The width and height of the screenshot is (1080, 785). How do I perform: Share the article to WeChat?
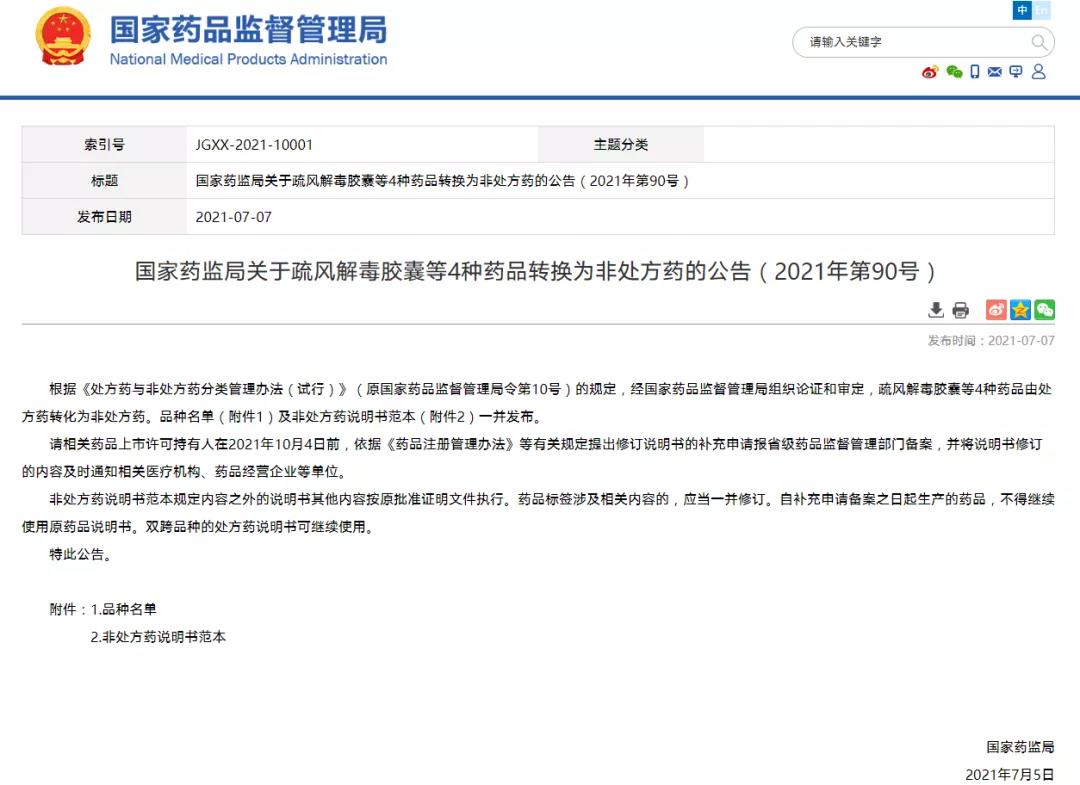(1044, 310)
